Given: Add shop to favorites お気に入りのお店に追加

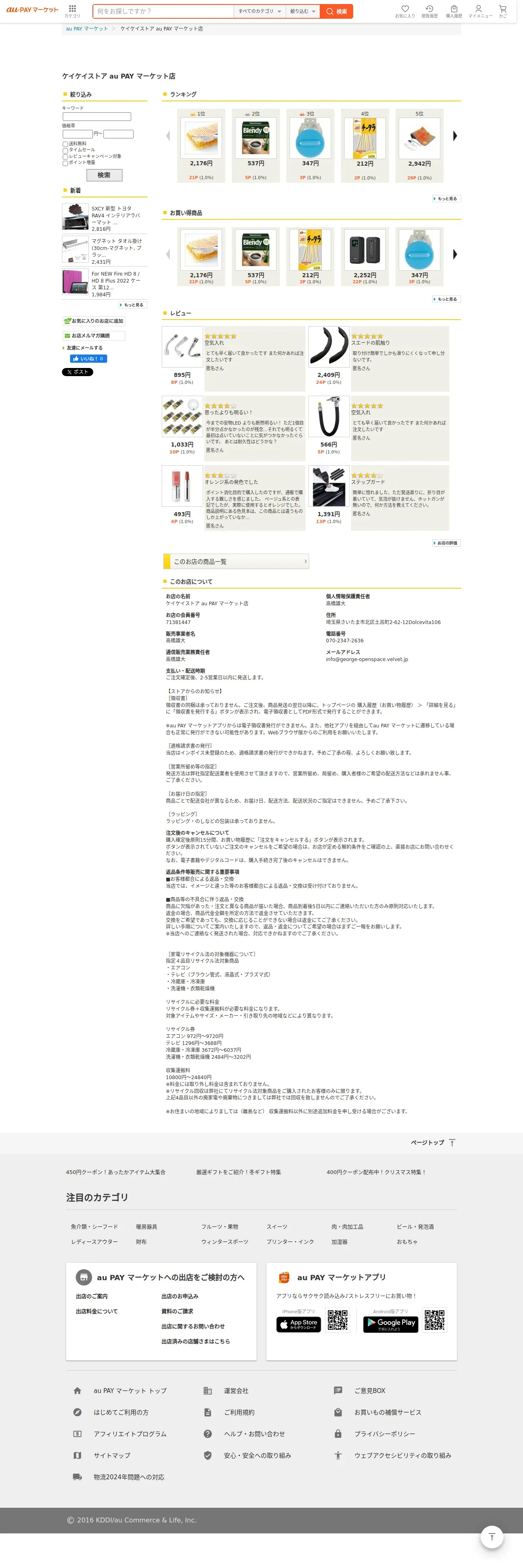Looking at the screenshot, I should pyautogui.click(x=94, y=321).
